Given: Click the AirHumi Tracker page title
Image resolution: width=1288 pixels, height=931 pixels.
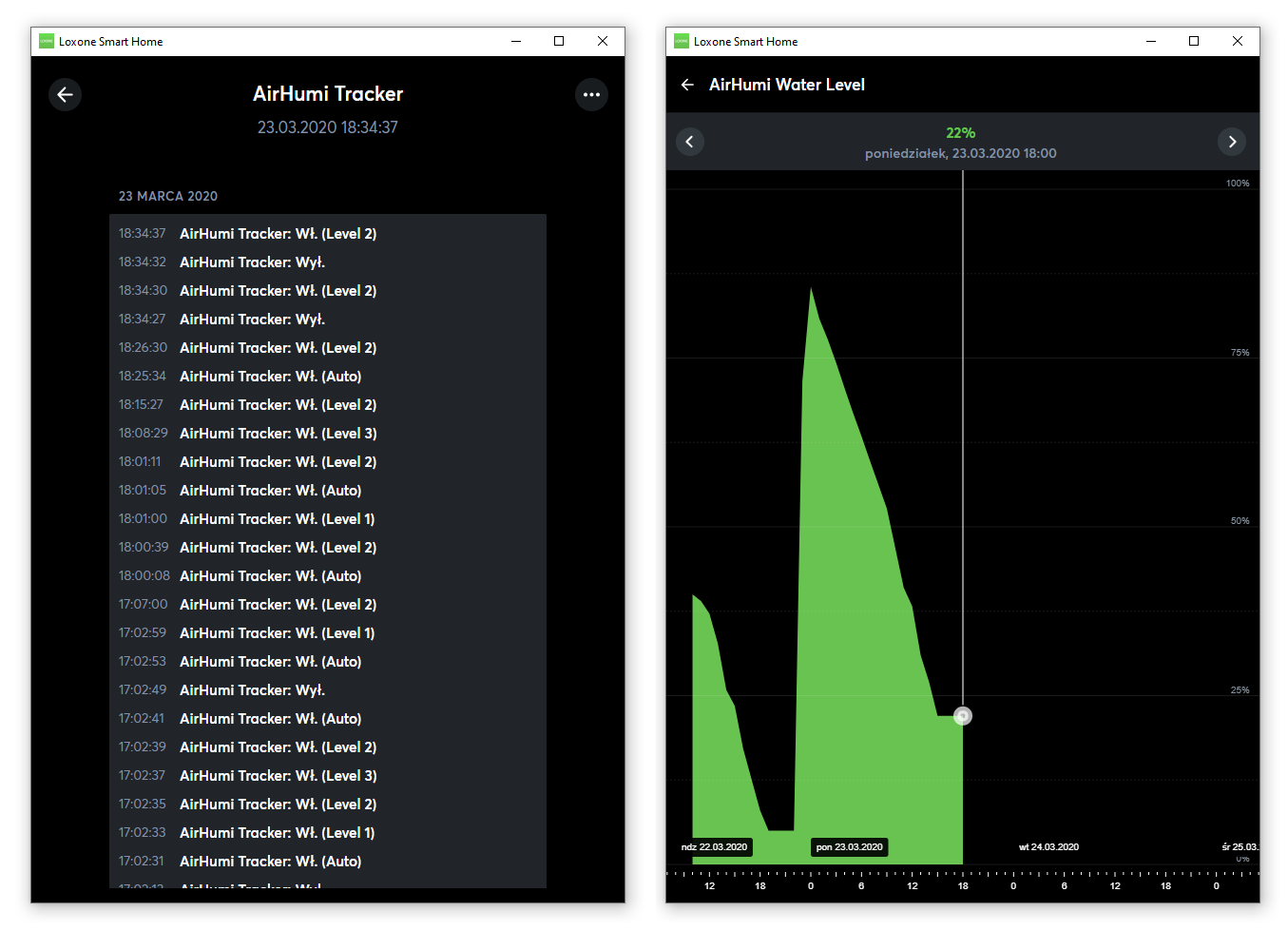Looking at the screenshot, I should (x=328, y=94).
